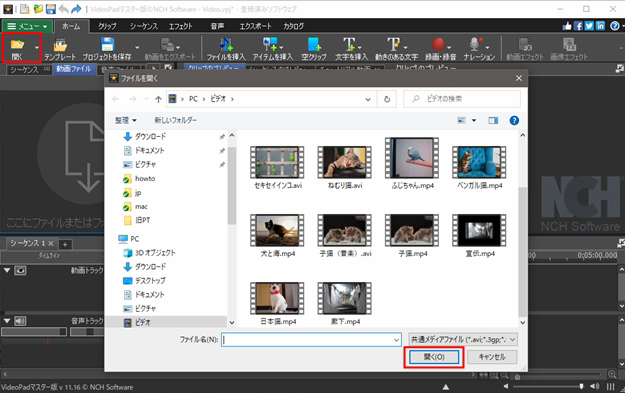Click the dialog's blue help question icon
Image resolution: width=625 pixels, height=393 pixels.
pos(514,120)
